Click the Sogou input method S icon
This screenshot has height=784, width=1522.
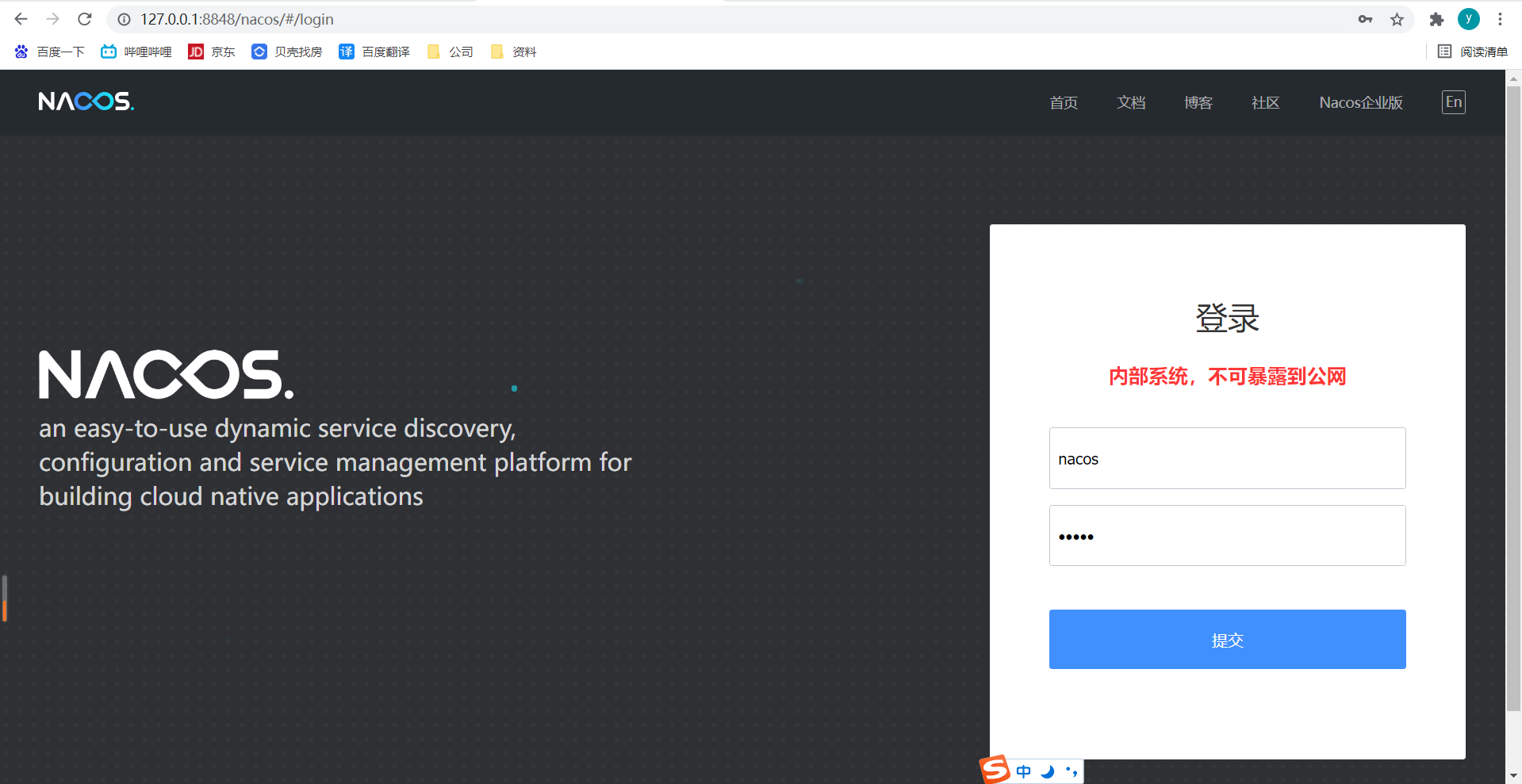tap(995, 770)
